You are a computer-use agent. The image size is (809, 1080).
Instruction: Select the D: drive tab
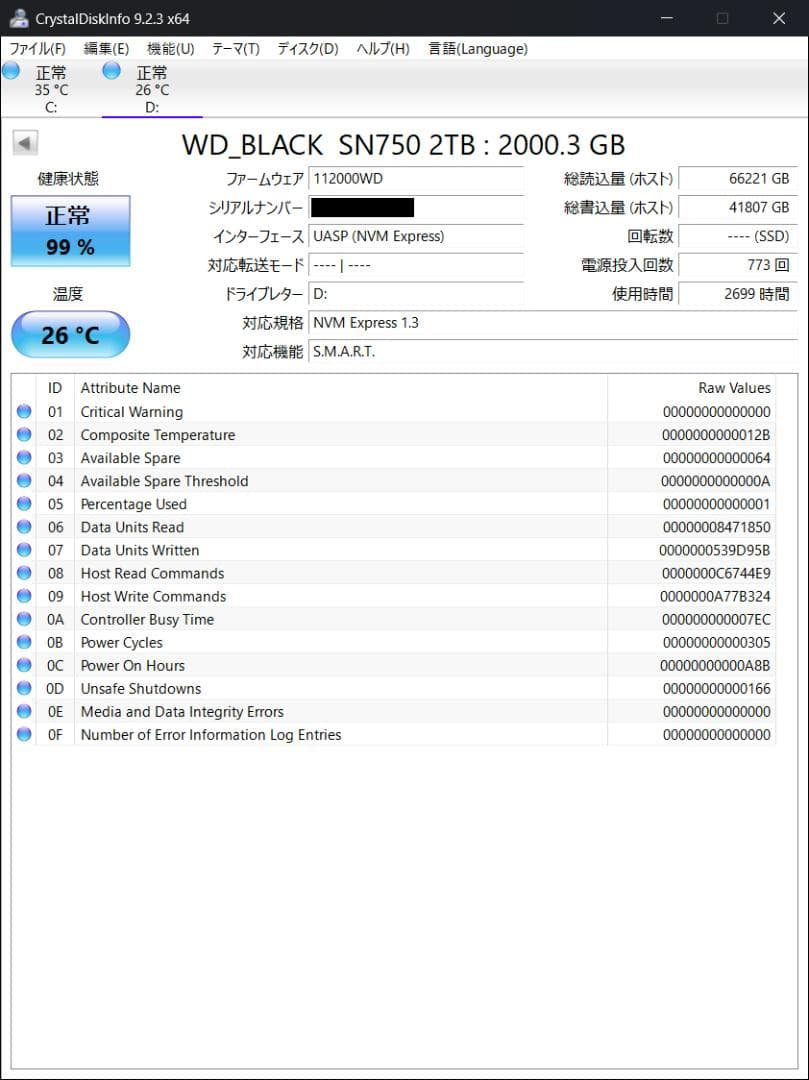150,88
